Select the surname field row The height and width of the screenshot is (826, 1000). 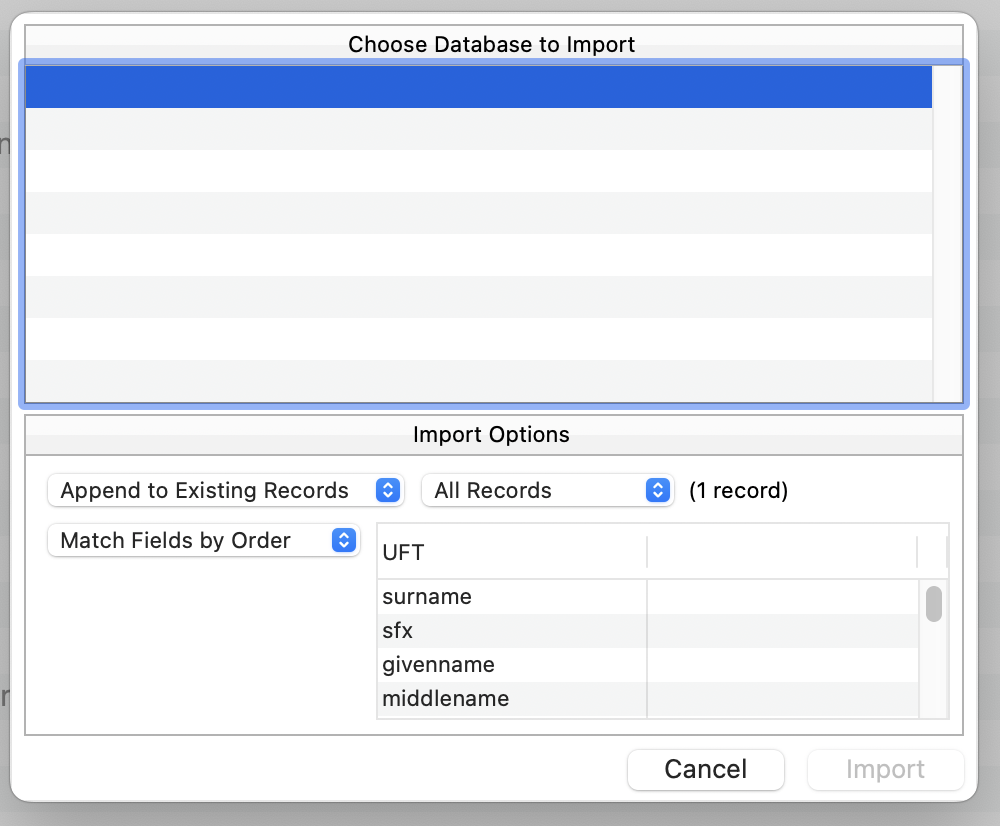[x=647, y=596]
